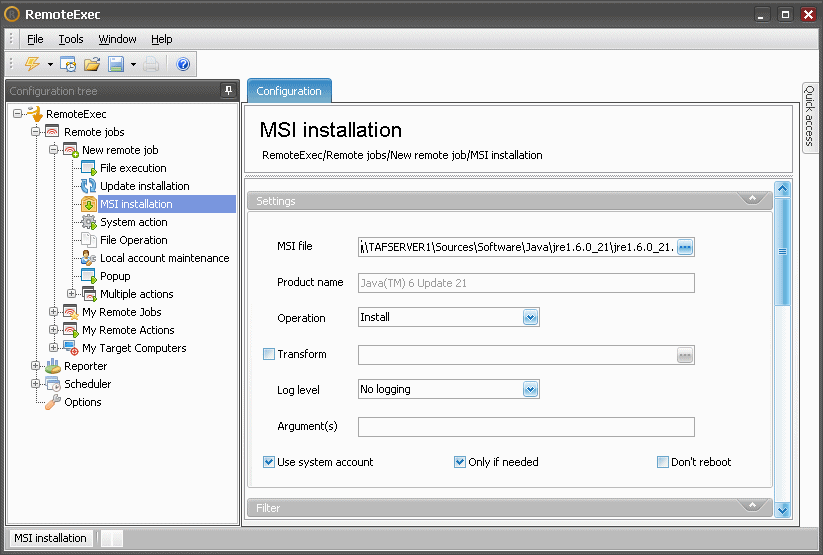Open the dropdown arrow beside the lightning icon
The width and height of the screenshot is (823, 555).
[50, 65]
